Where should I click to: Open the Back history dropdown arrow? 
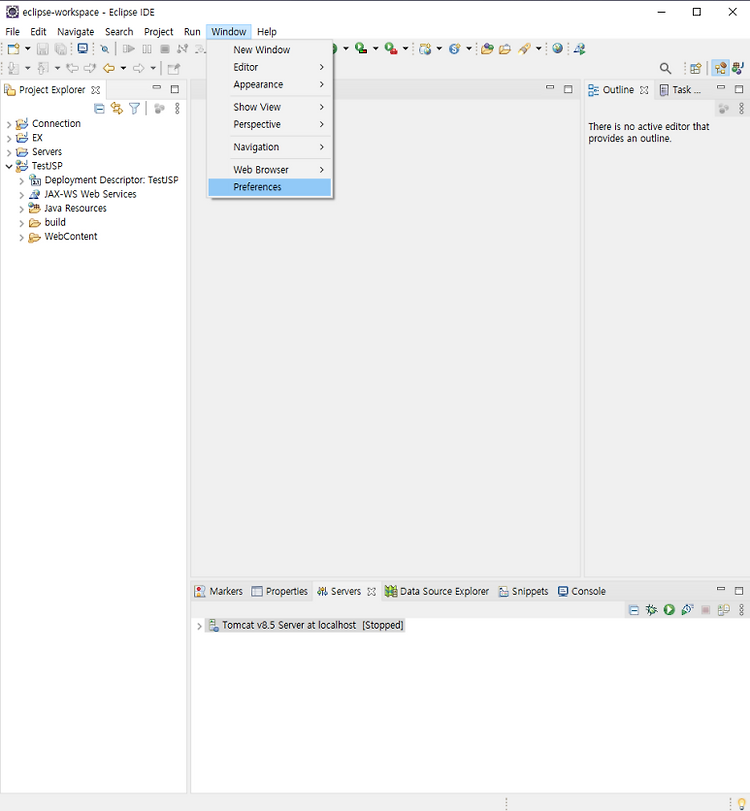[124, 68]
